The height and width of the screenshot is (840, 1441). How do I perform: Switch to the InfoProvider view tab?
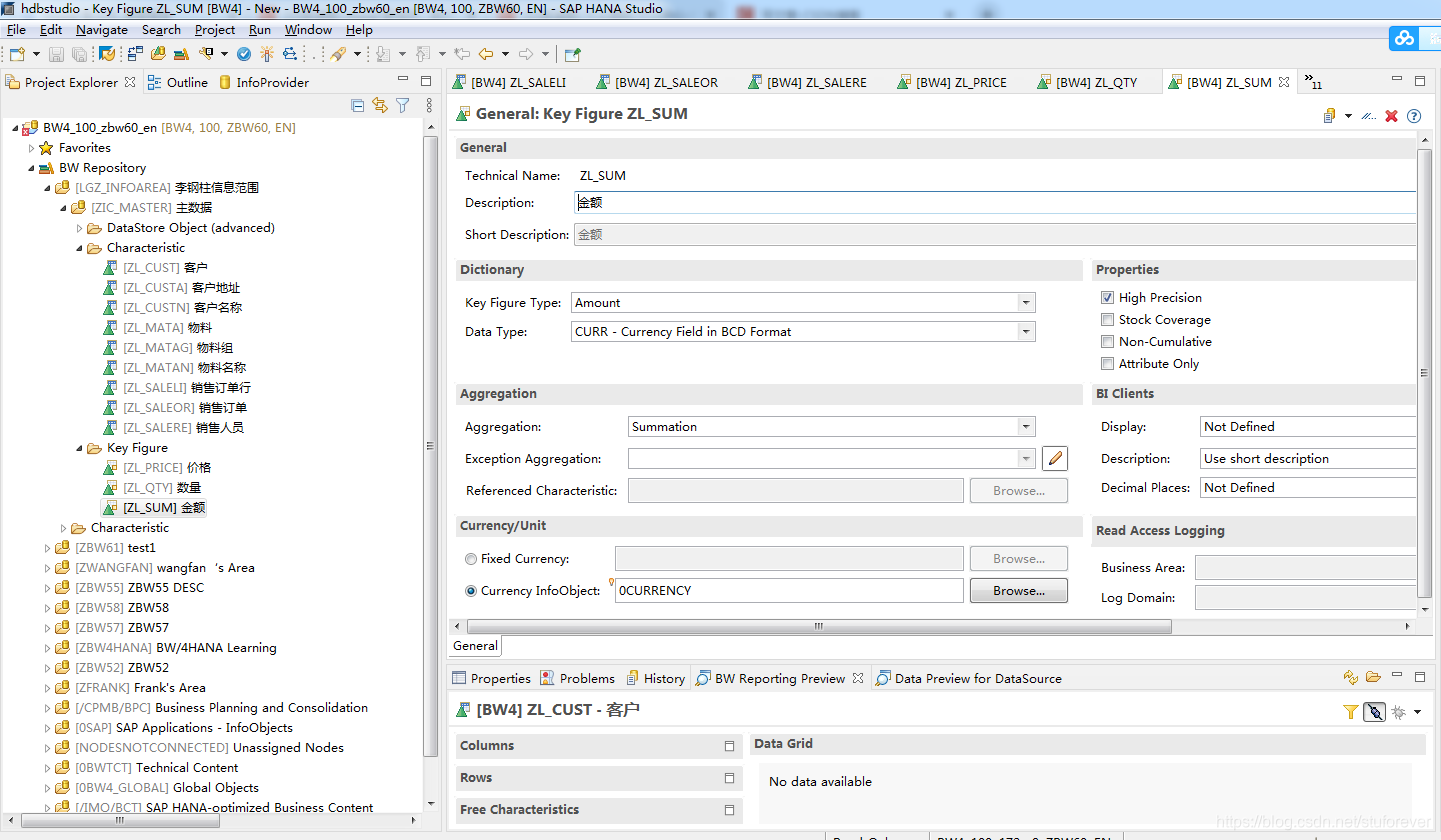click(x=263, y=82)
